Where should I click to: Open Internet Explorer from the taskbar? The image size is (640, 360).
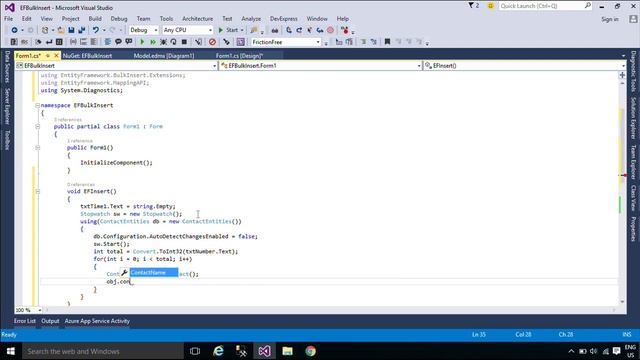219,351
